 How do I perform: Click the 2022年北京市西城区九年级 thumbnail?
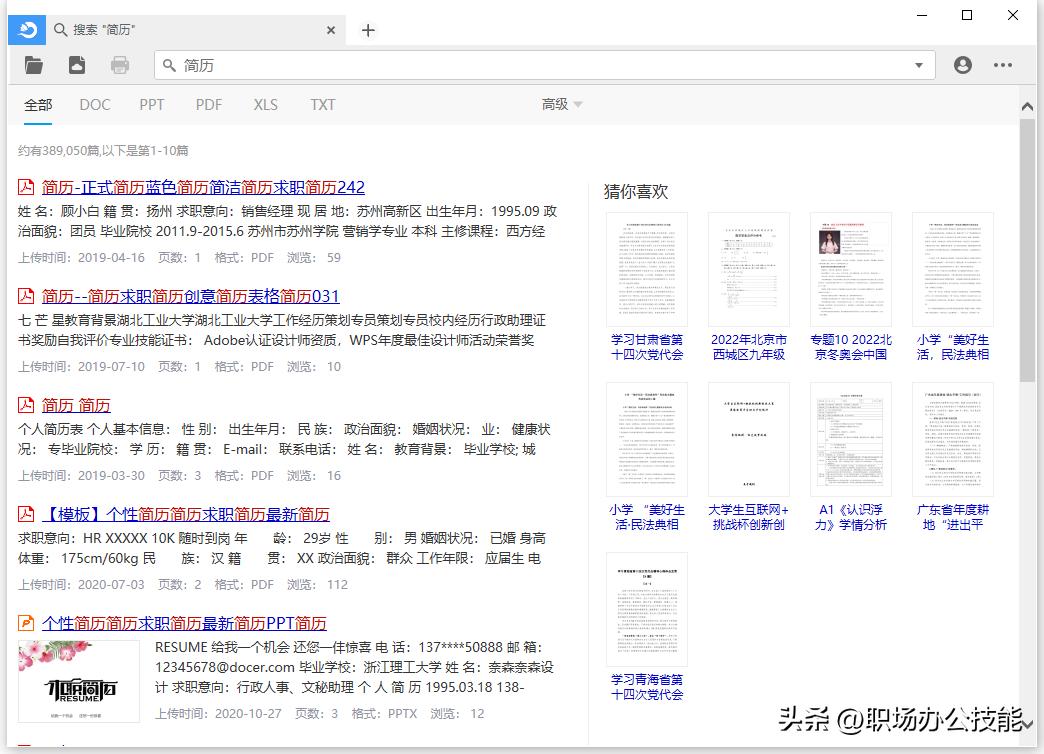pos(748,268)
